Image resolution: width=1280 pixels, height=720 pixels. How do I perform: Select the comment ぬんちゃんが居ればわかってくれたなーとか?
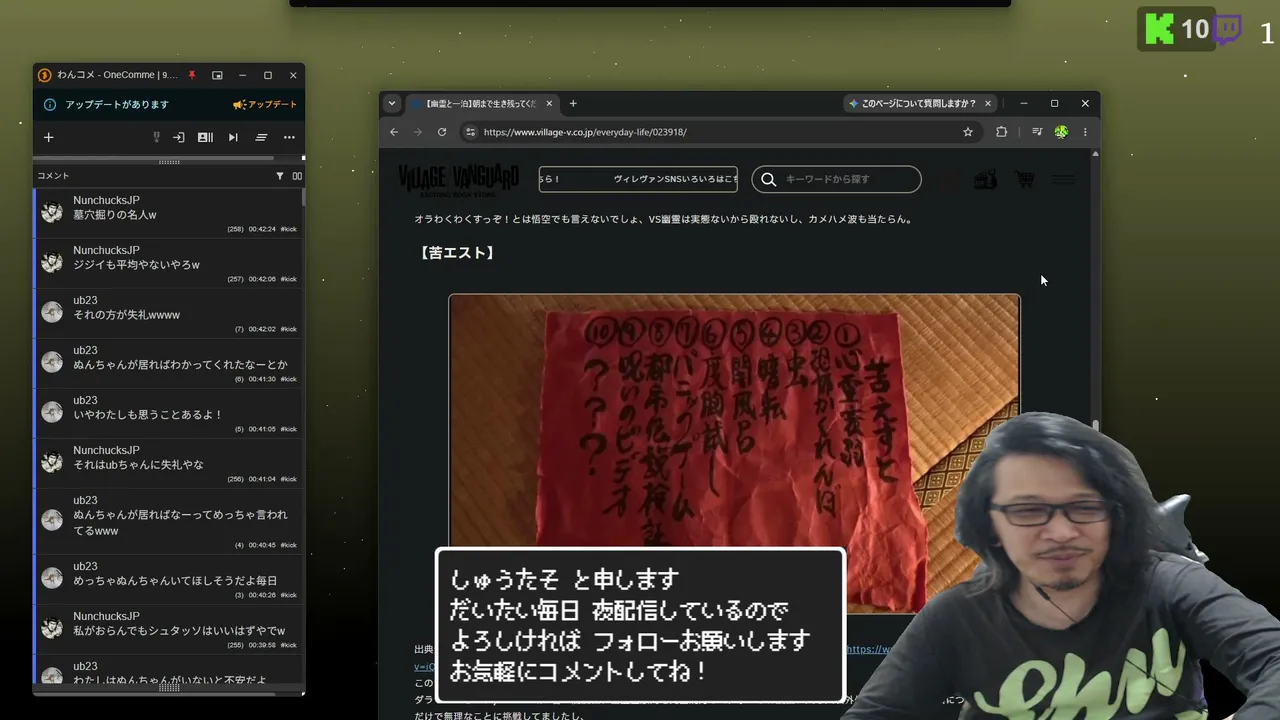pos(168,363)
